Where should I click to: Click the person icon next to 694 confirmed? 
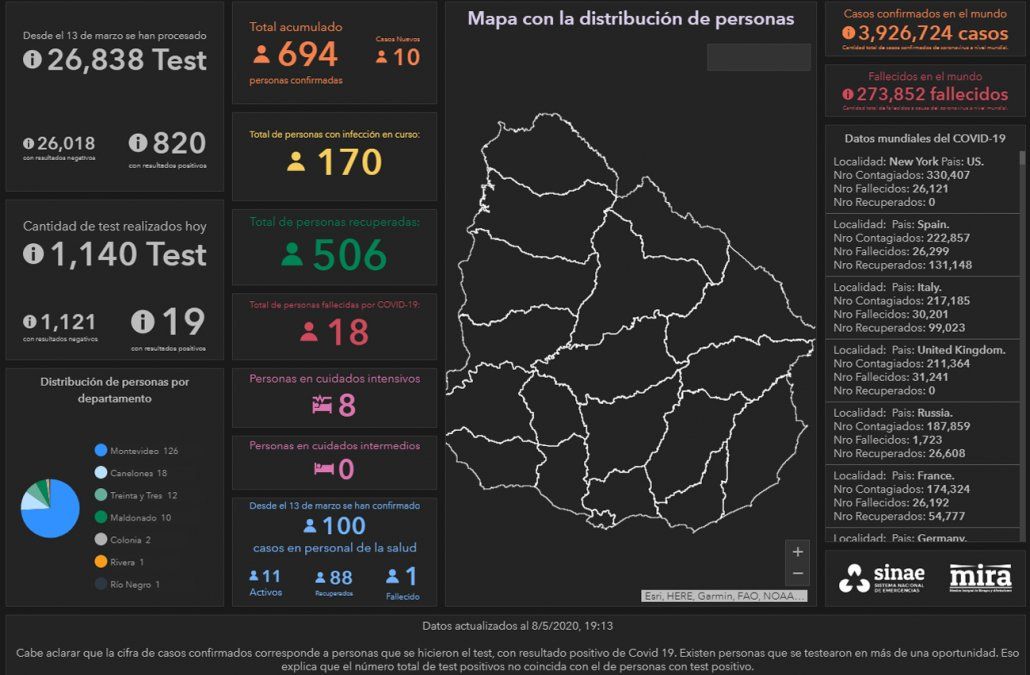point(262,54)
